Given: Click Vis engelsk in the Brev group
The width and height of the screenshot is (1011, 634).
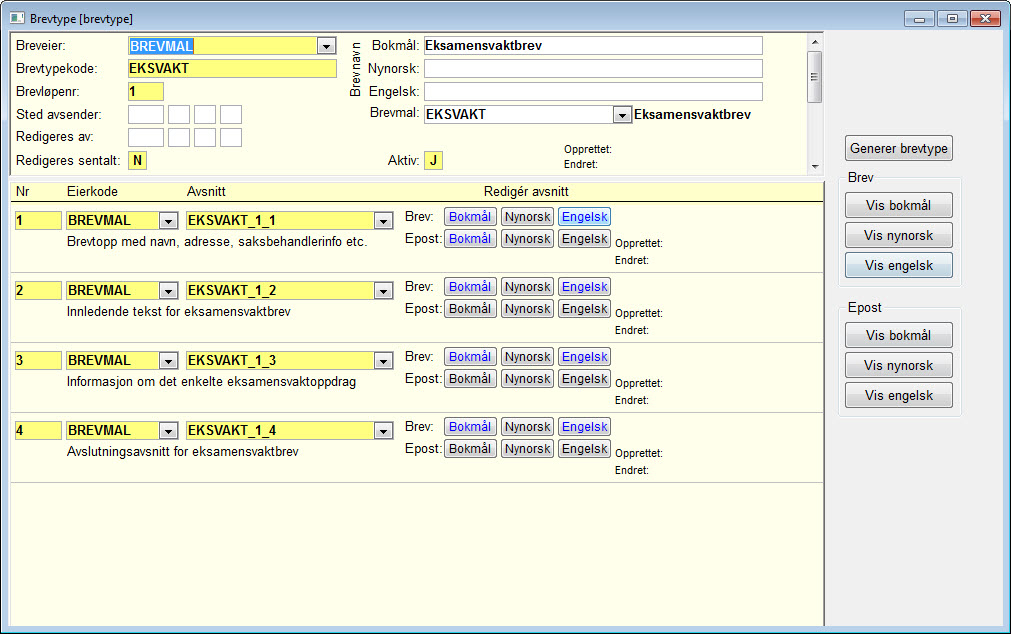Looking at the screenshot, I should pos(899,265).
